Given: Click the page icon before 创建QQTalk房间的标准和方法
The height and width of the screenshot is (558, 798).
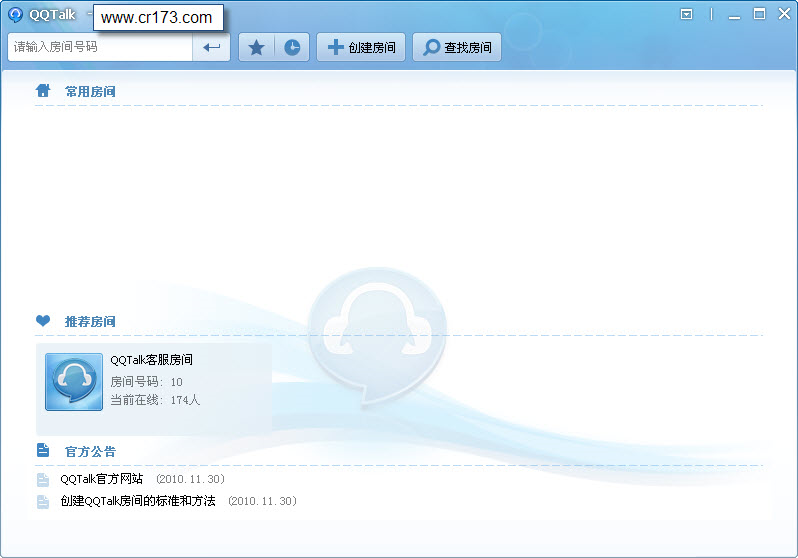Looking at the screenshot, I should 43,501.
